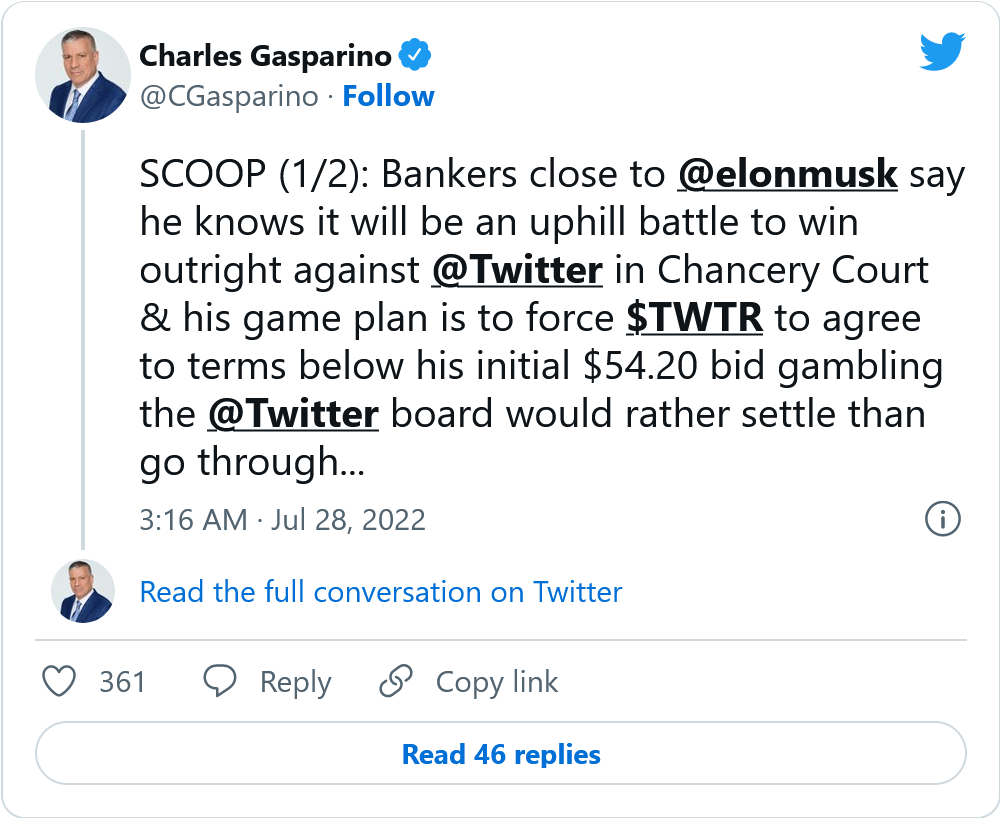Click the chain link copy icon
Viewport: 1000px width, 818px height.
[396, 682]
